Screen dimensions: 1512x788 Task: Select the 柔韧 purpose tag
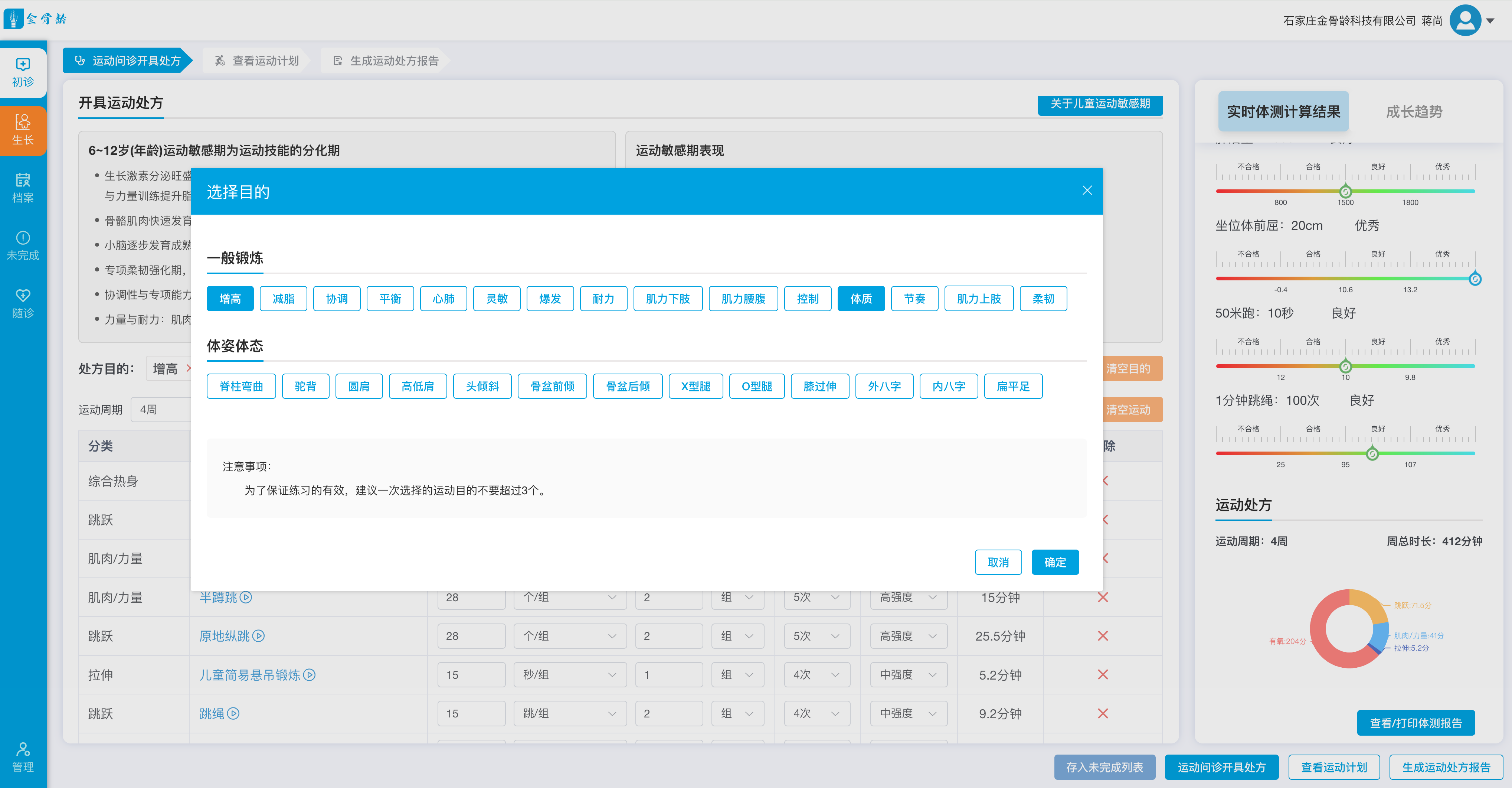(x=1043, y=298)
